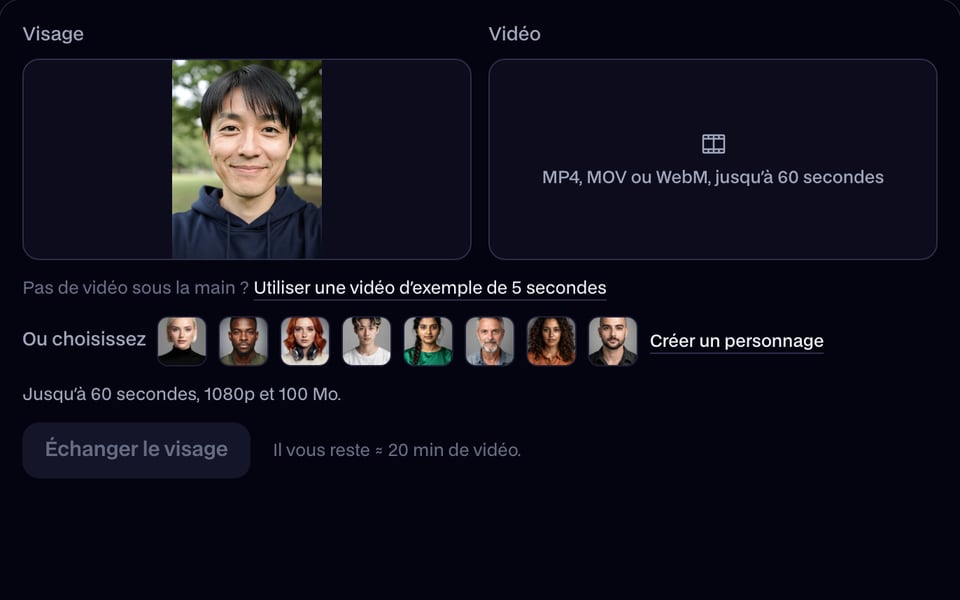This screenshot has width=960, height=600.
Task: Select the young person in white t-shirt avatar
Action: coord(367,341)
